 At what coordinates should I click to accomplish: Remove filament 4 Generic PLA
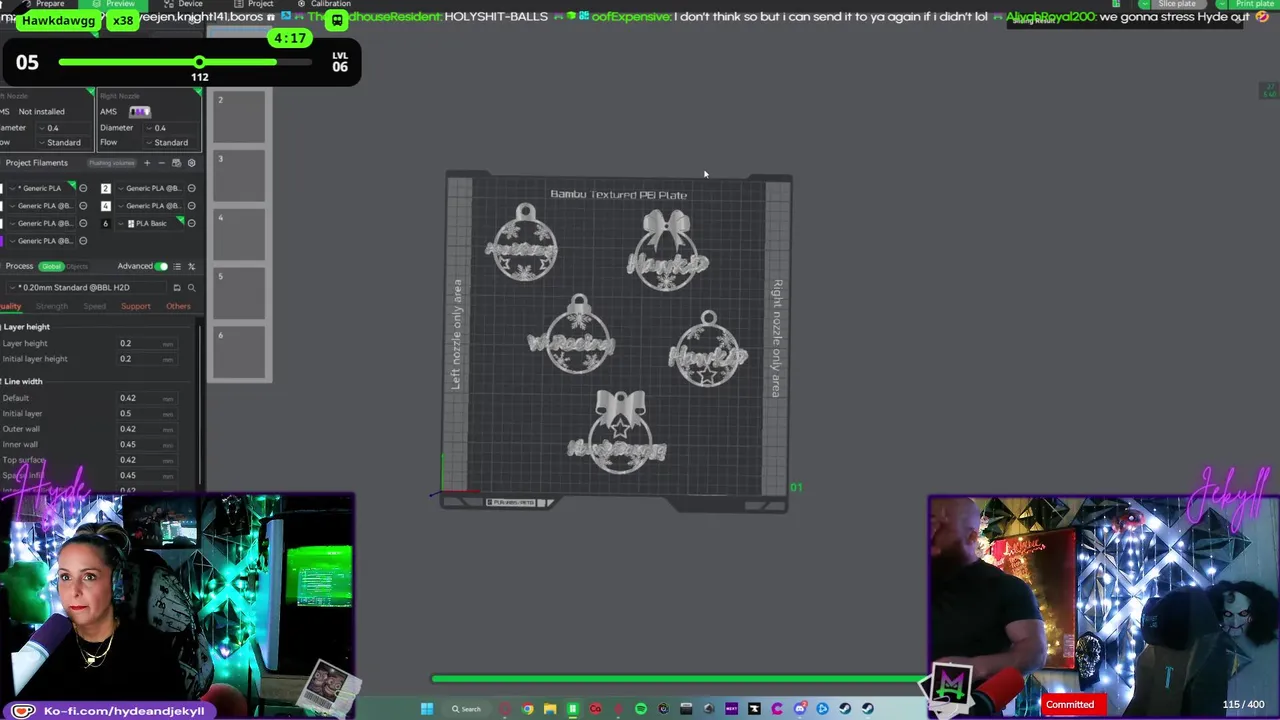(x=191, y=206)
